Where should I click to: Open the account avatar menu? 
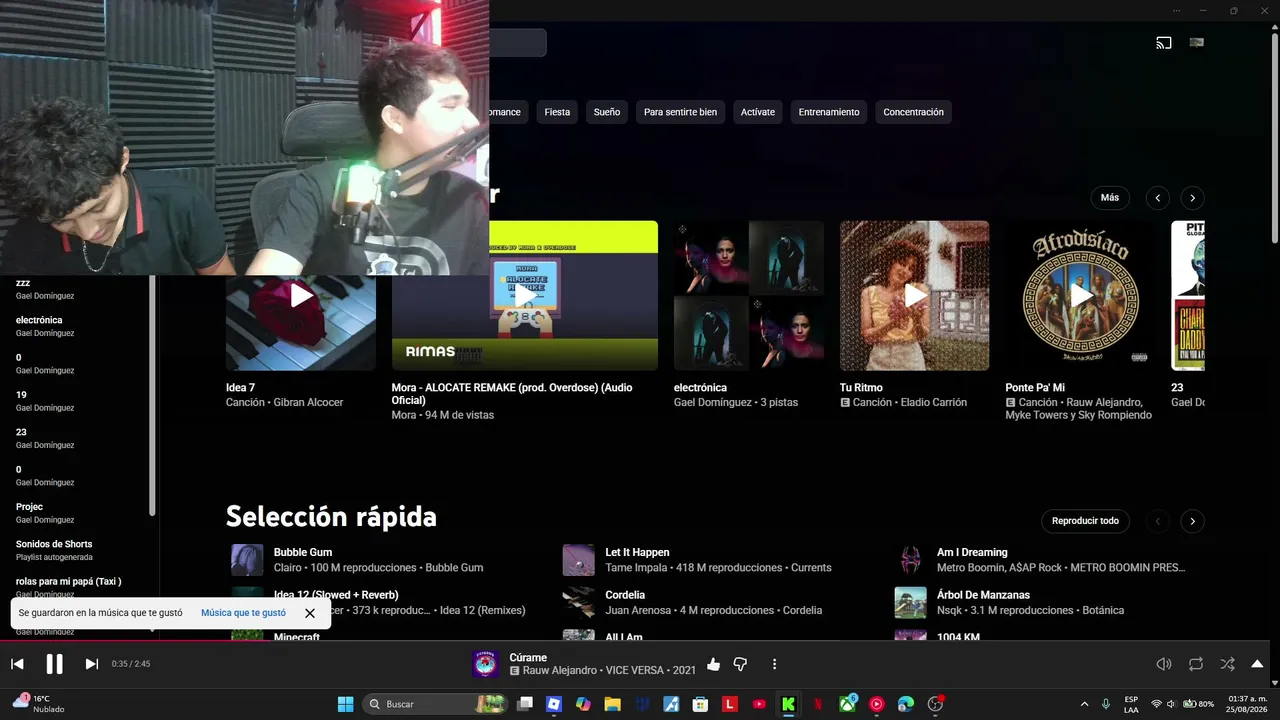pos(1196,42)
